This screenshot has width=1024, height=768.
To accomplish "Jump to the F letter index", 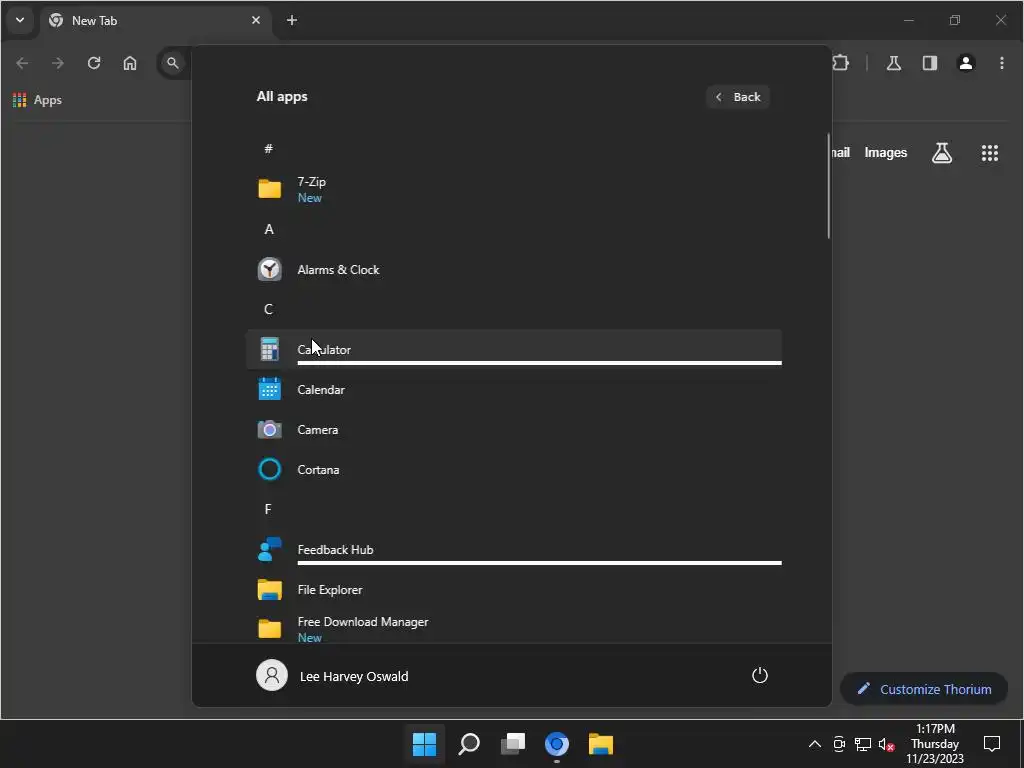I will pyautogui.click(x=268, y=509).
